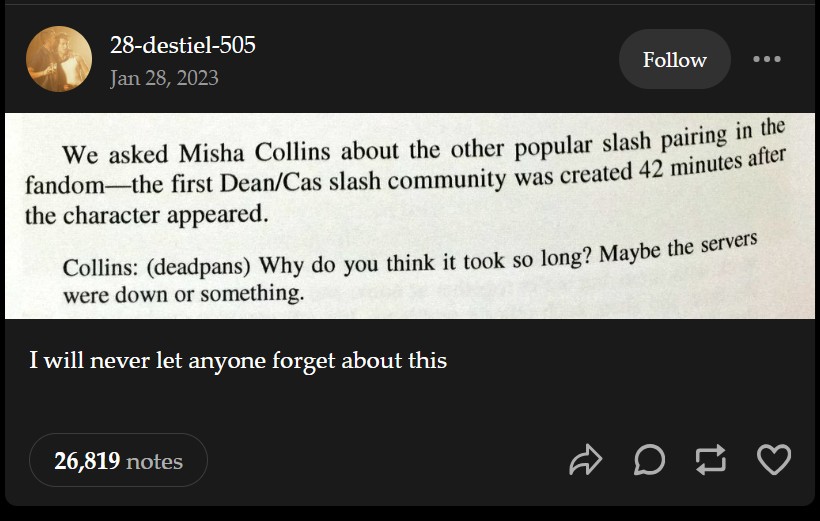Click the word "notes" in the counter

154,461
